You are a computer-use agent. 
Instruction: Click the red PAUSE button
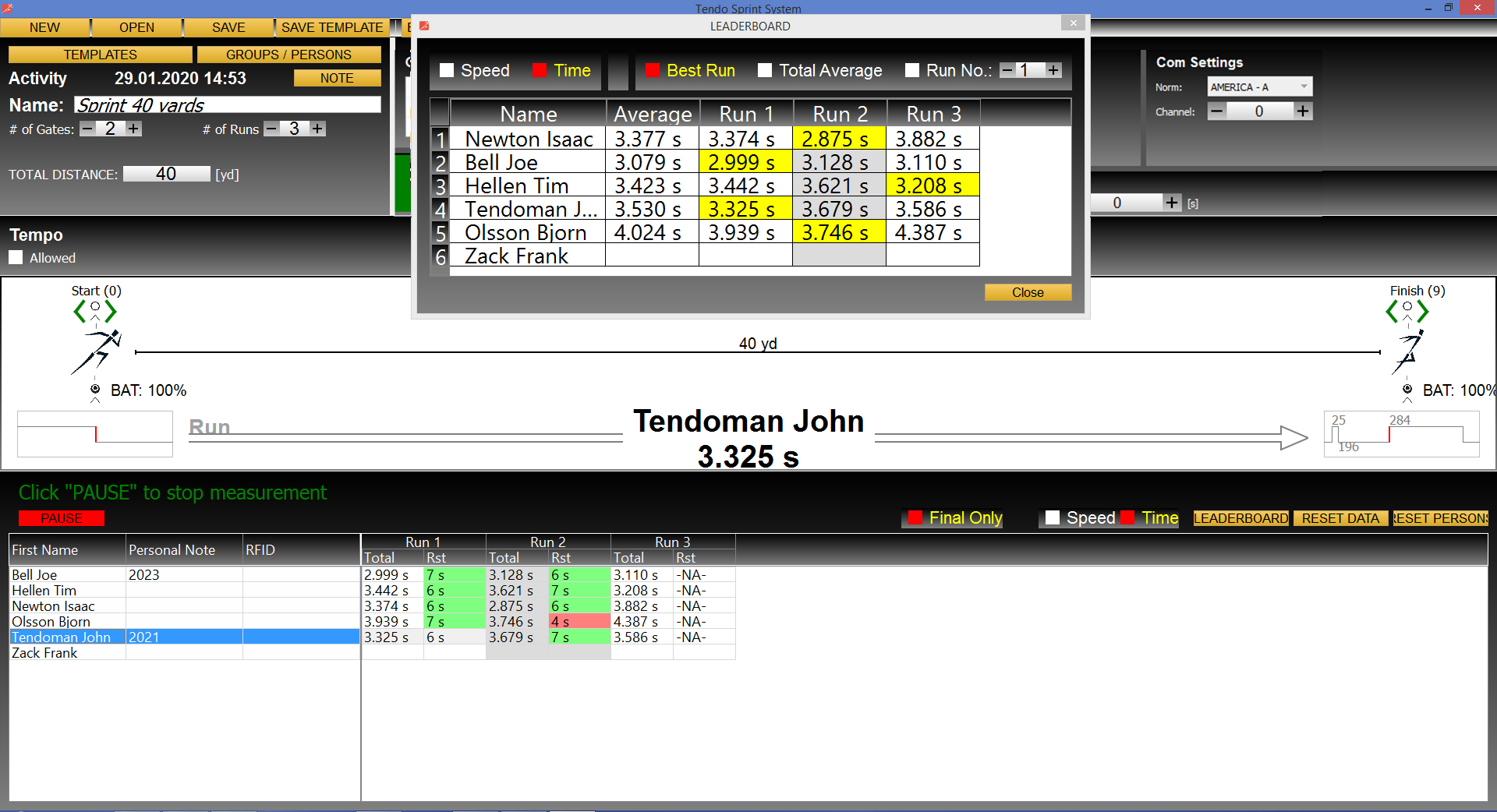pyautogui.click(x=62, y=518)
